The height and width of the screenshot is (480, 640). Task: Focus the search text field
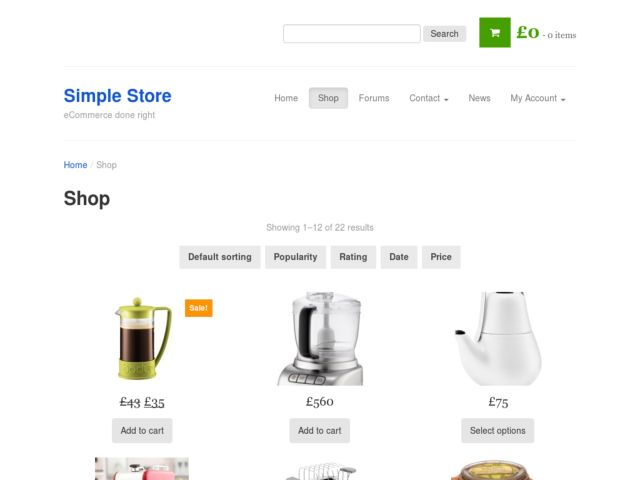pos(352,33)
